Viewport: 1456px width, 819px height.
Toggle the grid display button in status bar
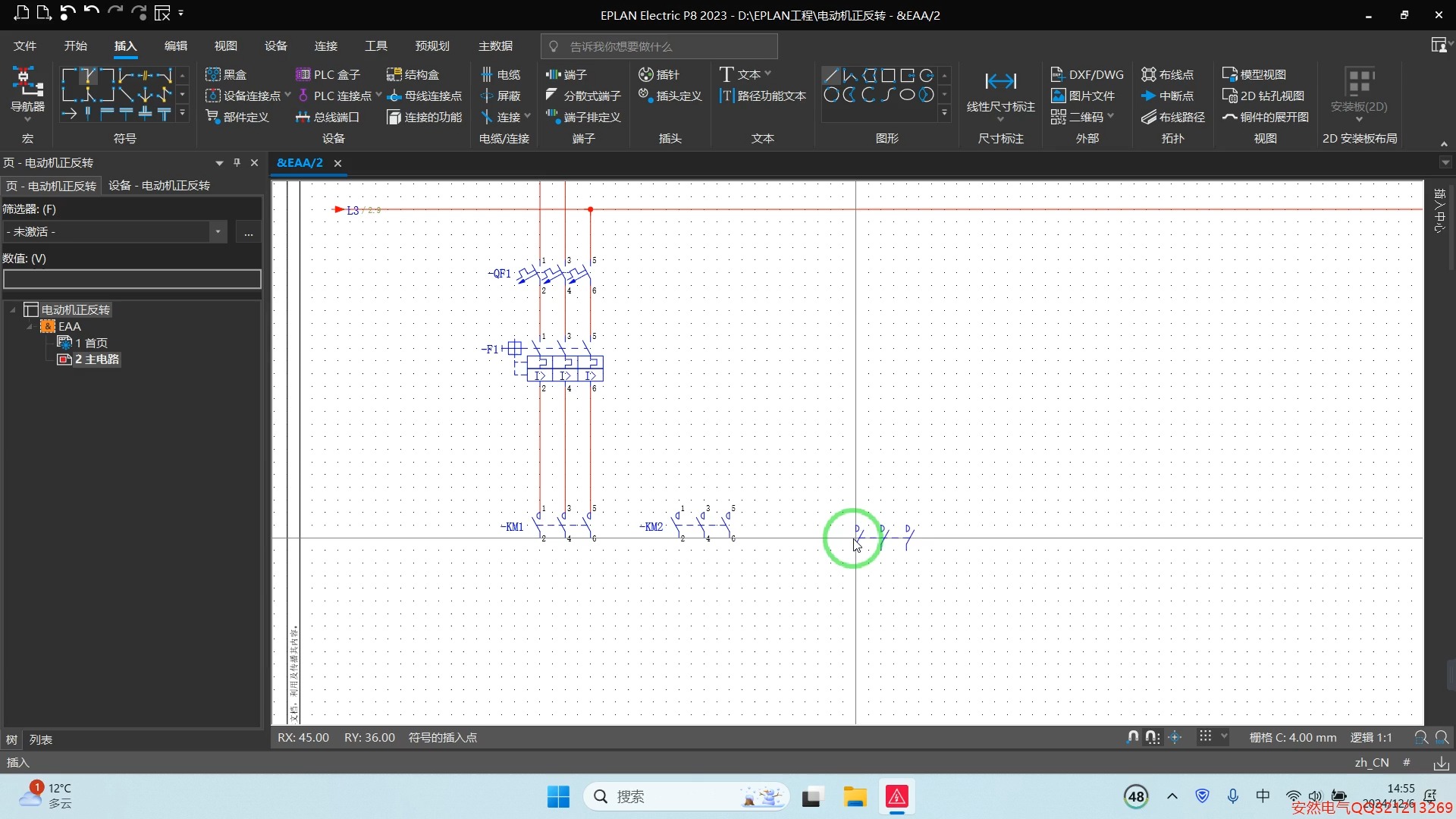point(1205,737)
